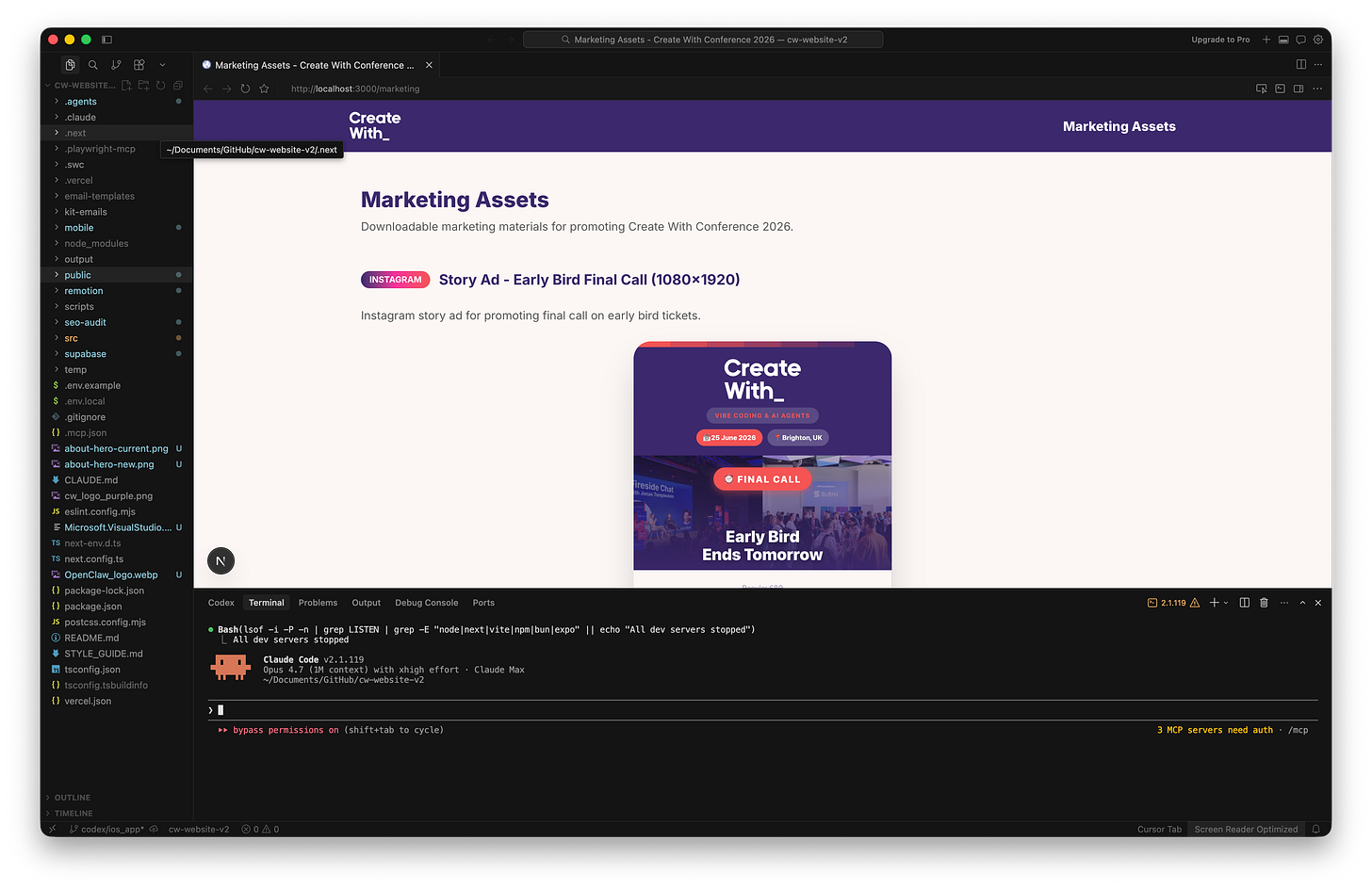Viewport: 1372px width, 890px height.
Task: Click the New File icon in Explorer header
Action: click(x=126, y=85)
